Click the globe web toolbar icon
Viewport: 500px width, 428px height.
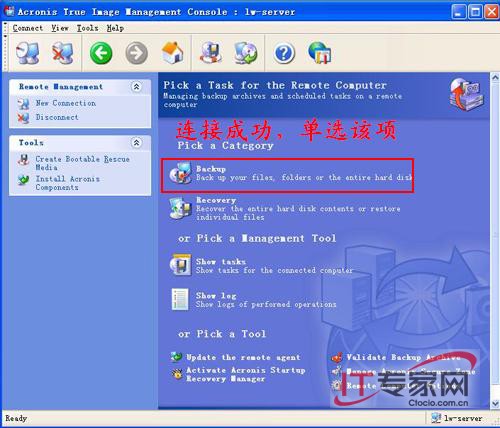(320, 53)
